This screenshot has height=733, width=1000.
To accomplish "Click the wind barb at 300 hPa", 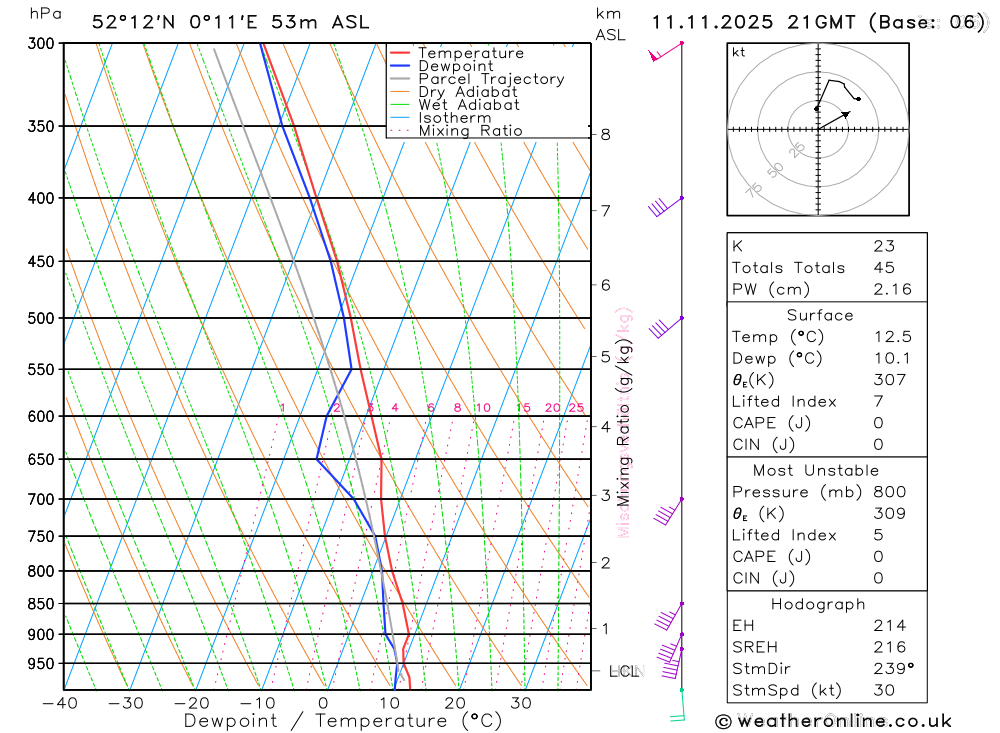I will [666, 52].
